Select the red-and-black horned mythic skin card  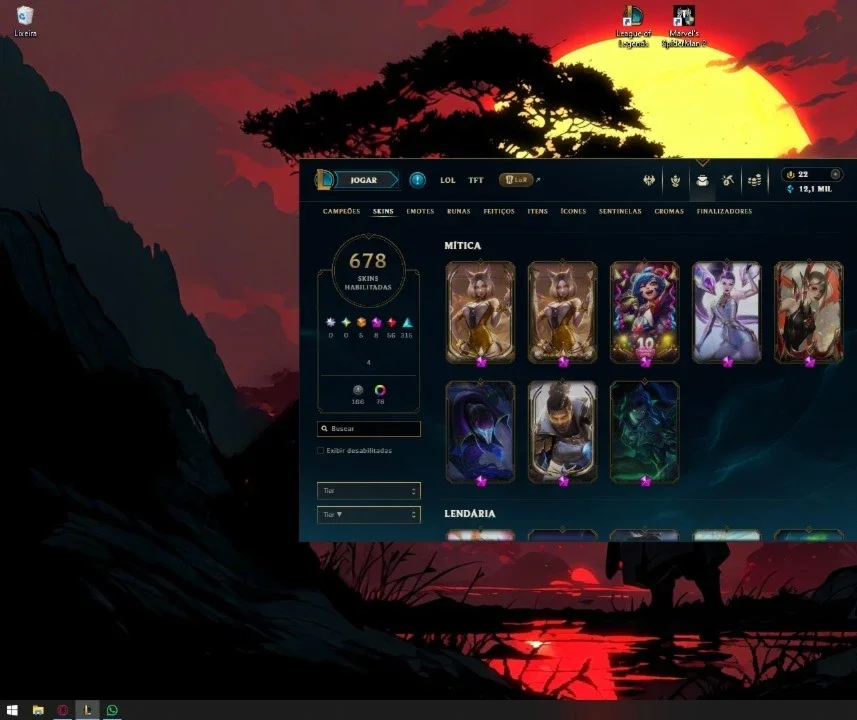tap(808, 312)
